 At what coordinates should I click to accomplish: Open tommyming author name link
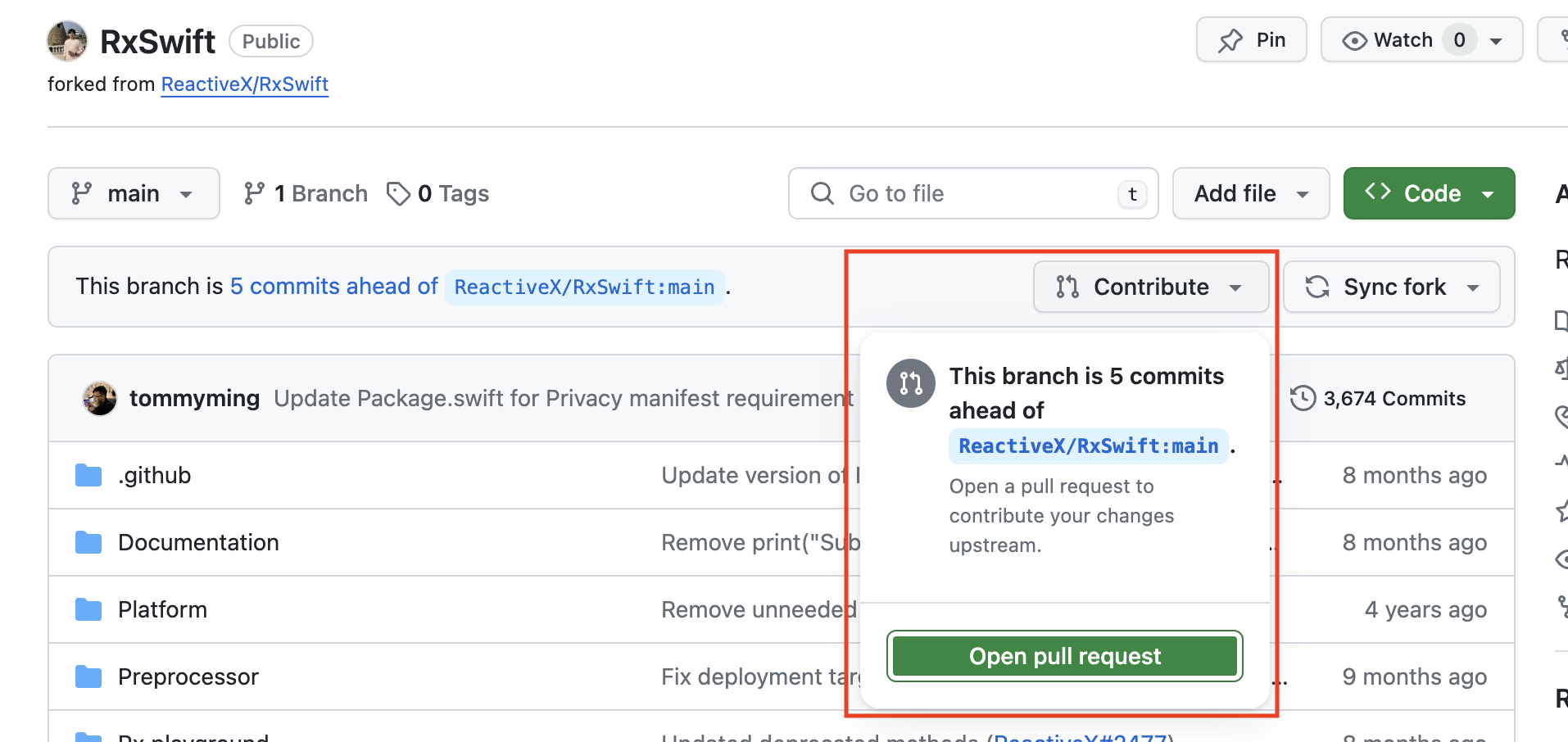click(194, 398)
